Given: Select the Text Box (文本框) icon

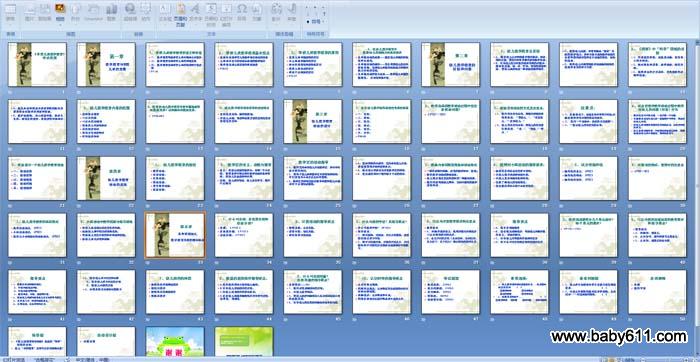Looking at the screenshot, I should (164, 12).
